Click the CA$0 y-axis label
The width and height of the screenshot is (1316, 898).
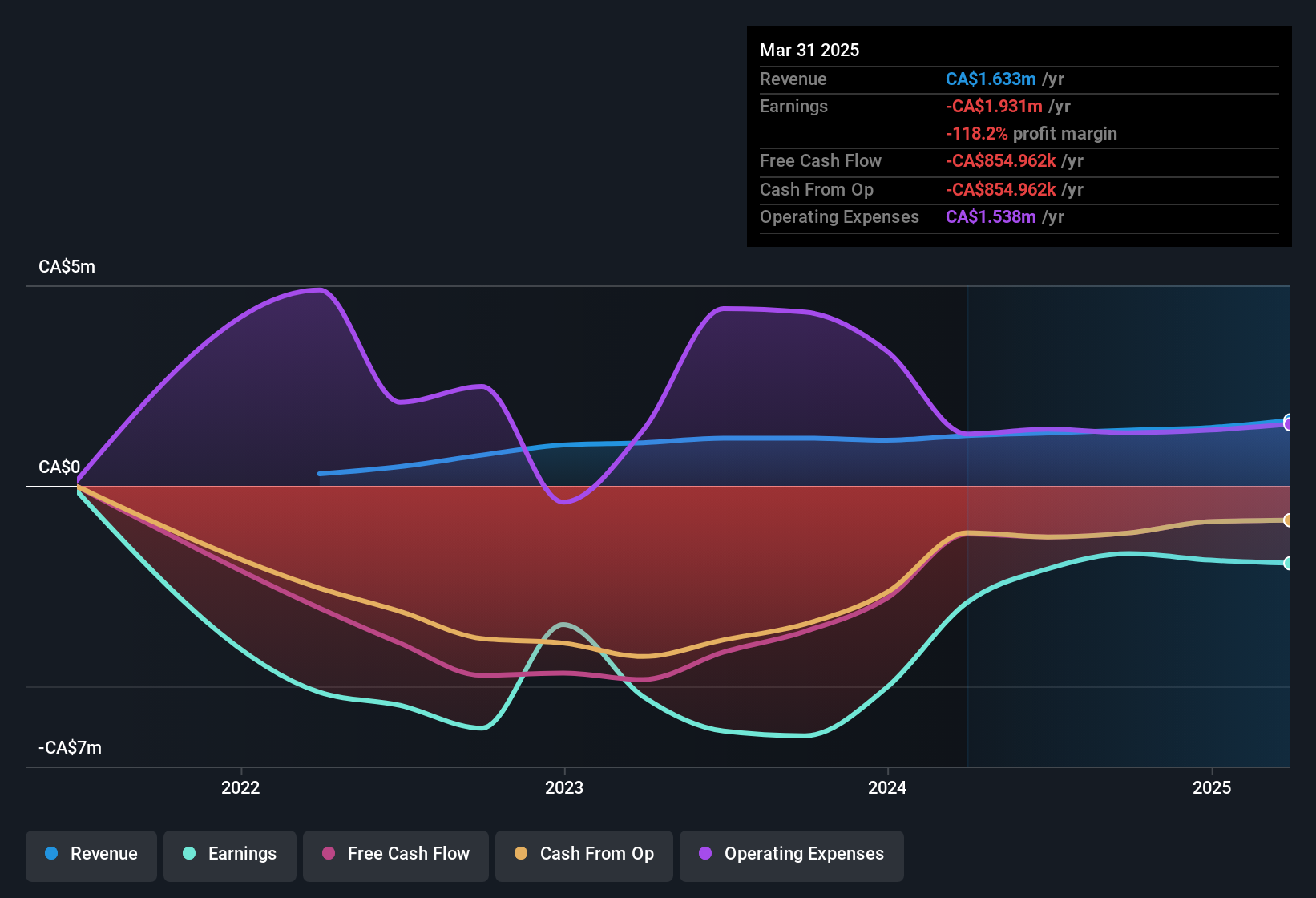(59, 467)
